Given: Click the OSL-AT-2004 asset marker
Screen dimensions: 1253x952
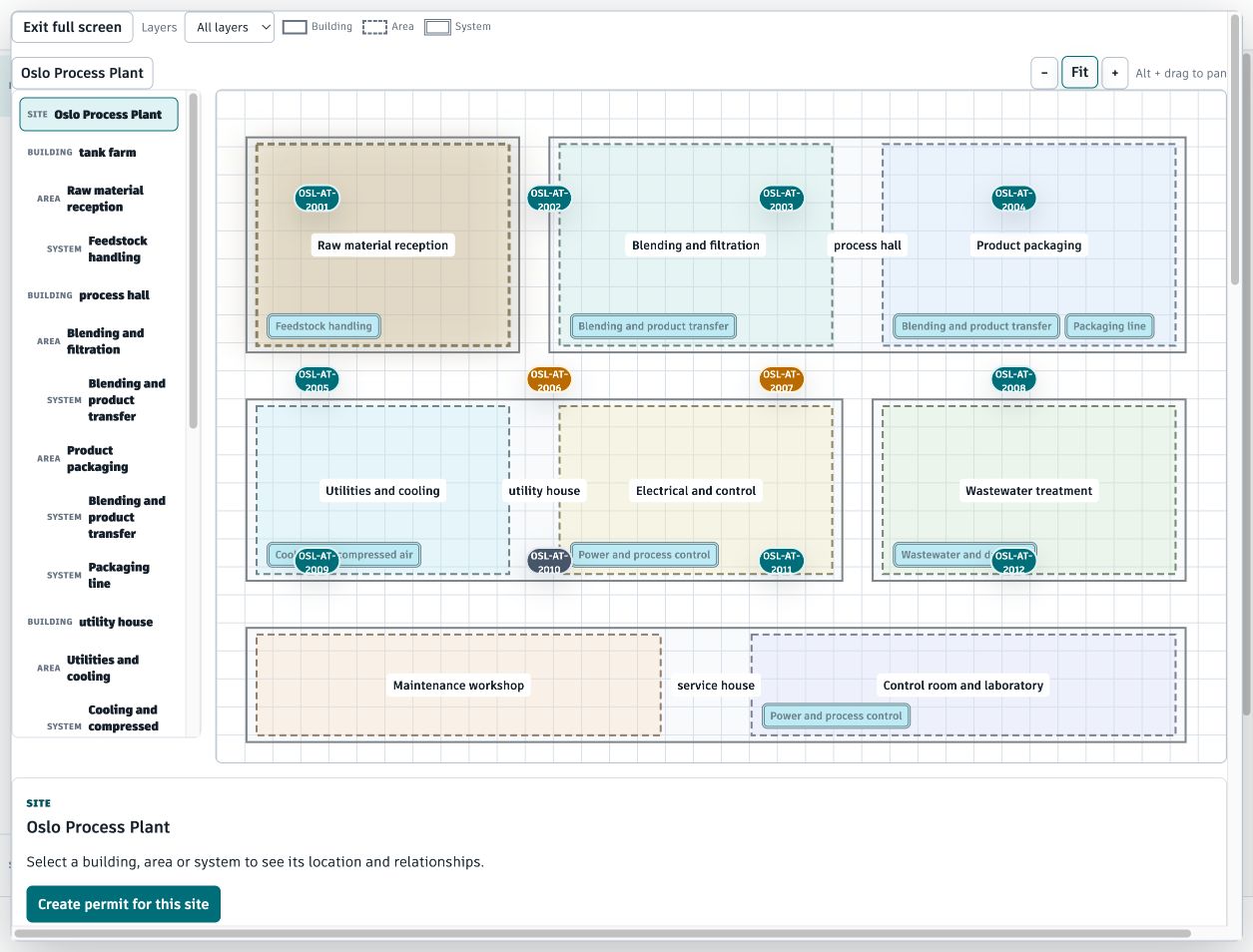Looking at the screenshot, I should (1013, 199).
